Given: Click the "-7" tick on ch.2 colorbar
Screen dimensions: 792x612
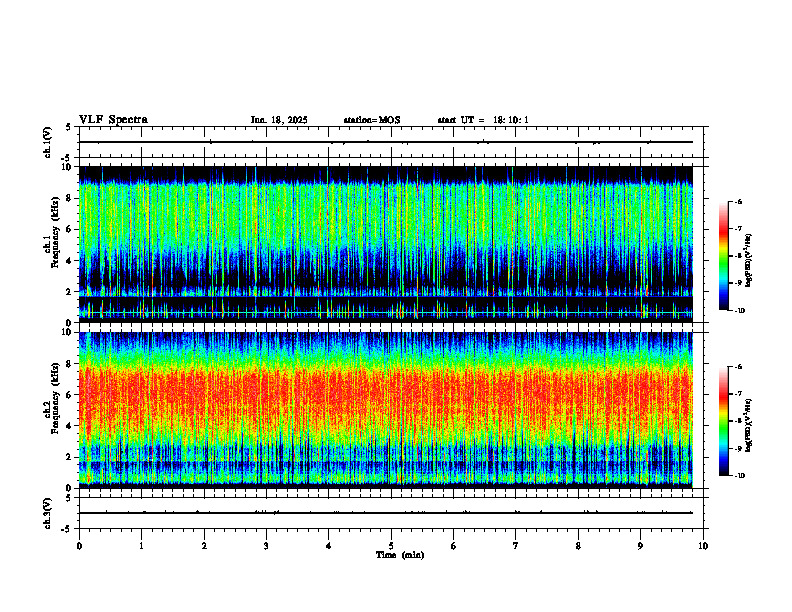Looking at the screenshot, I should click(738, 394).
